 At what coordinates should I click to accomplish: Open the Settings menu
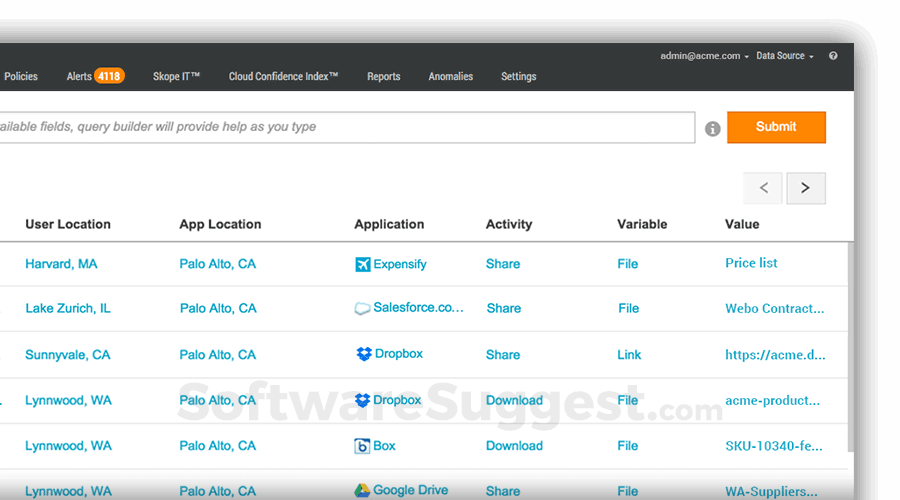point(518,76)
